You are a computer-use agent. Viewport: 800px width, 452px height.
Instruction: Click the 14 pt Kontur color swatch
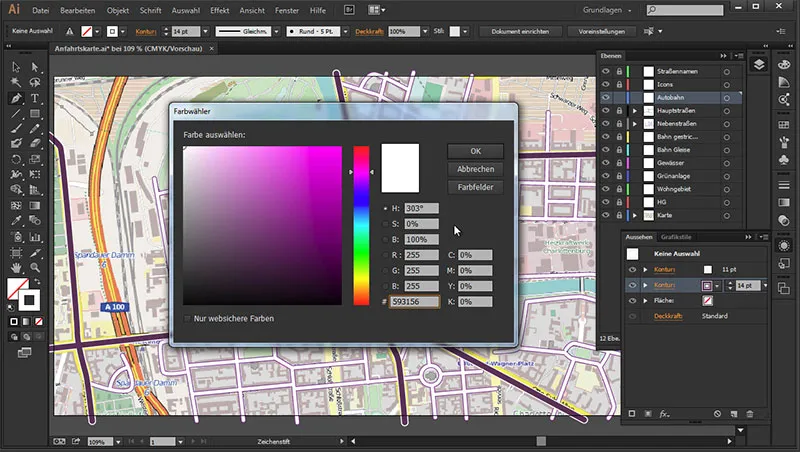click(x=707, y=285)
